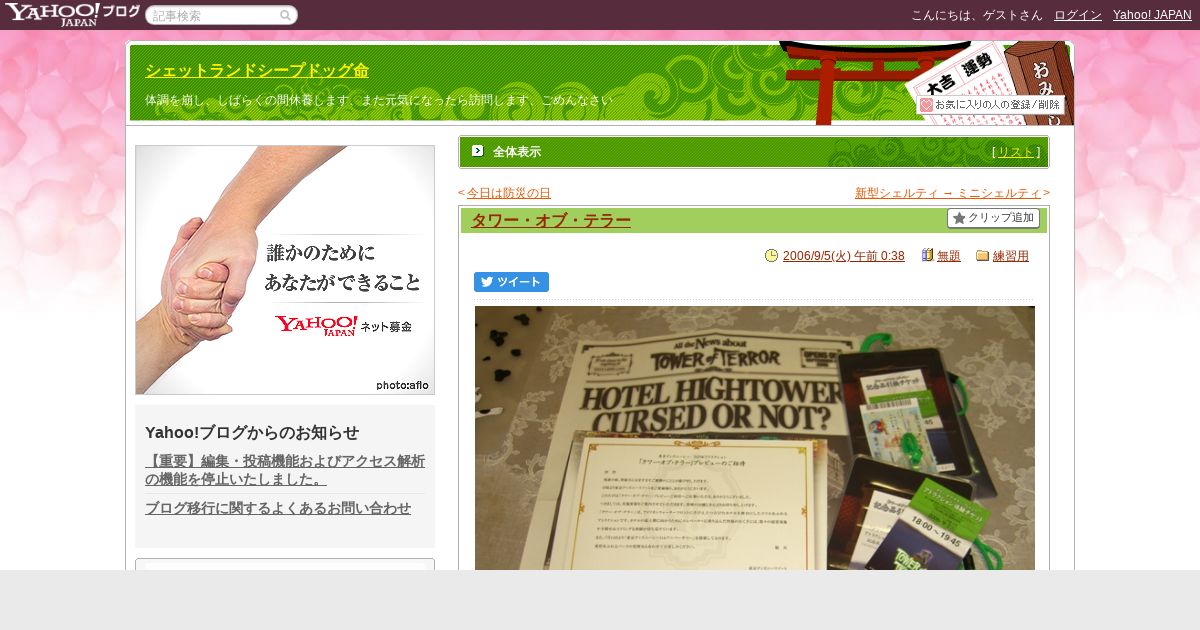The height and width of the screenshot is (630, 1200).
Task: Click the こんにちは、ゲストさん greeting text
Action: tap(976, 15)
